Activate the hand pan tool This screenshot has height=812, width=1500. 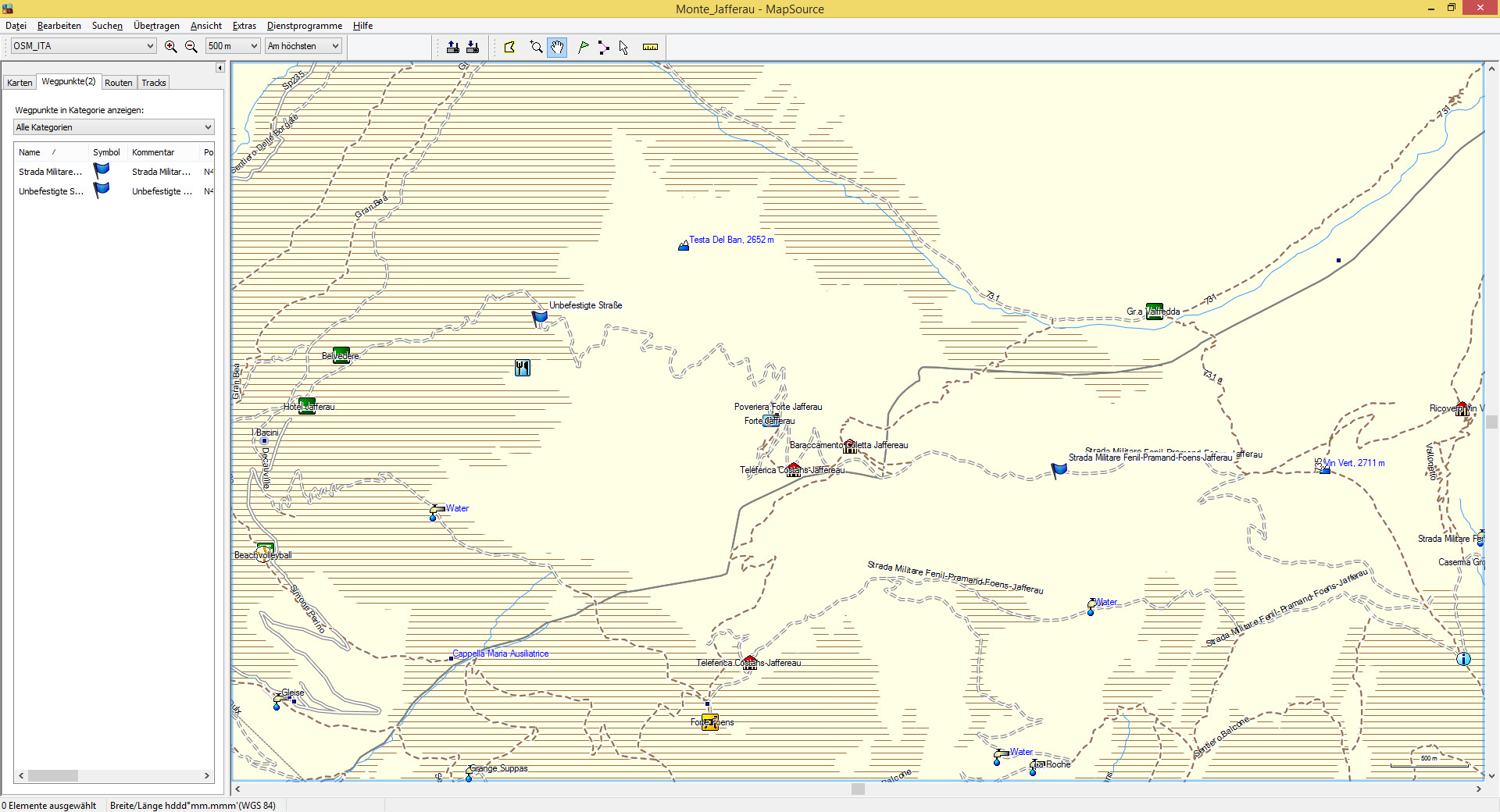[557, 47]
